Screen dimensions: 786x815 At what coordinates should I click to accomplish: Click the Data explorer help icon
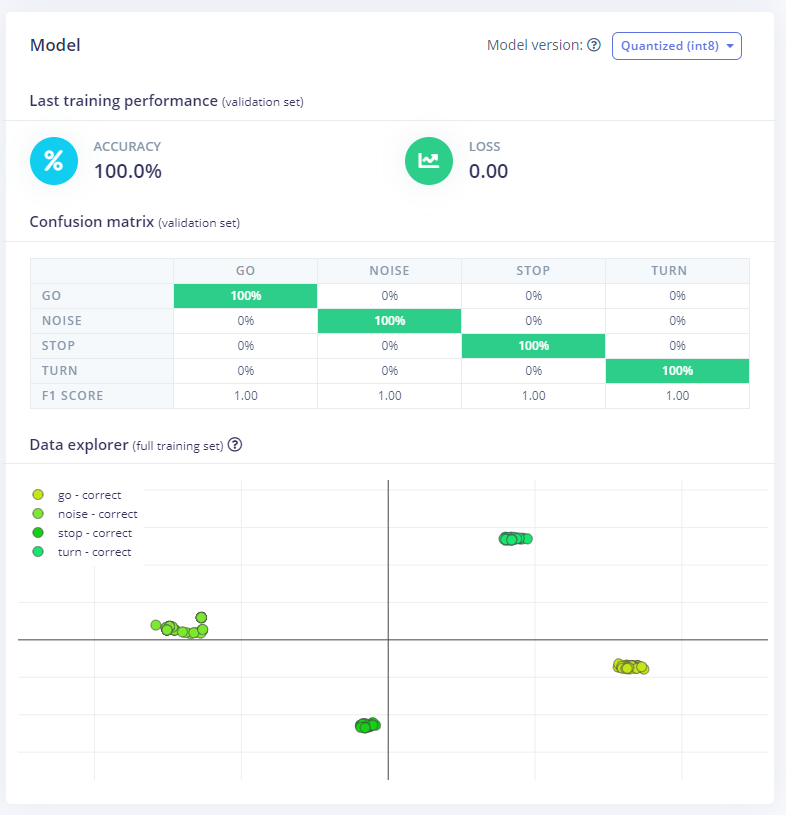pos(235,445)
